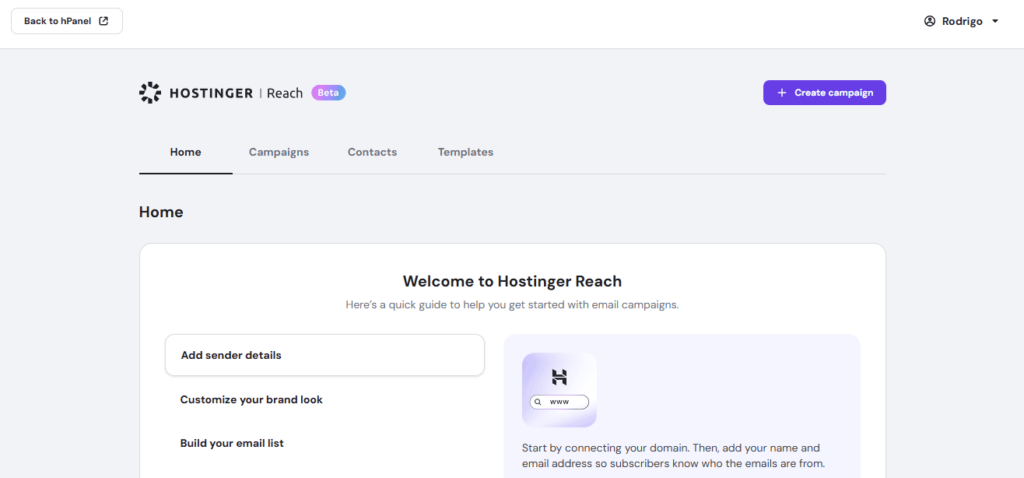Select the Templates tab
This screenshot has height=478, width=1024.
(x=465, y=152)
